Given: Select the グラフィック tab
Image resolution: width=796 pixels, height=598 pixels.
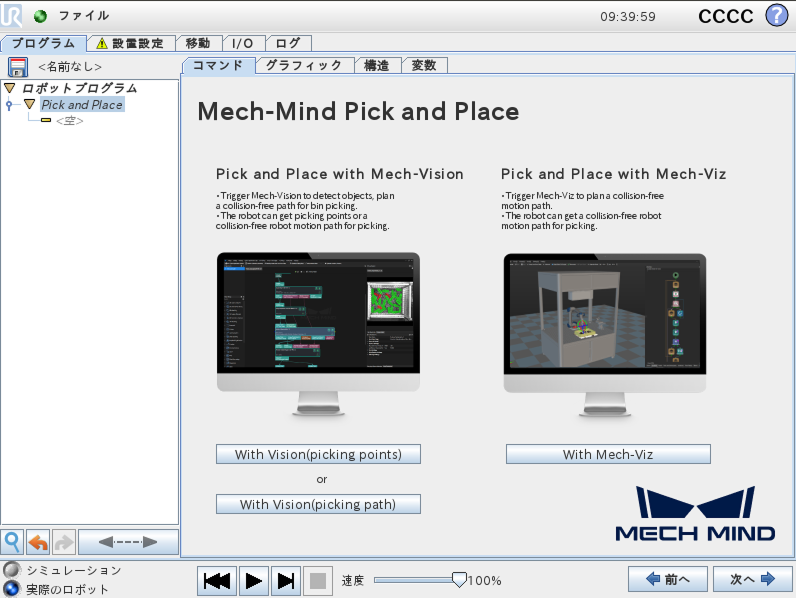Looking at the screenshot, I should click(x=304, y=65).
